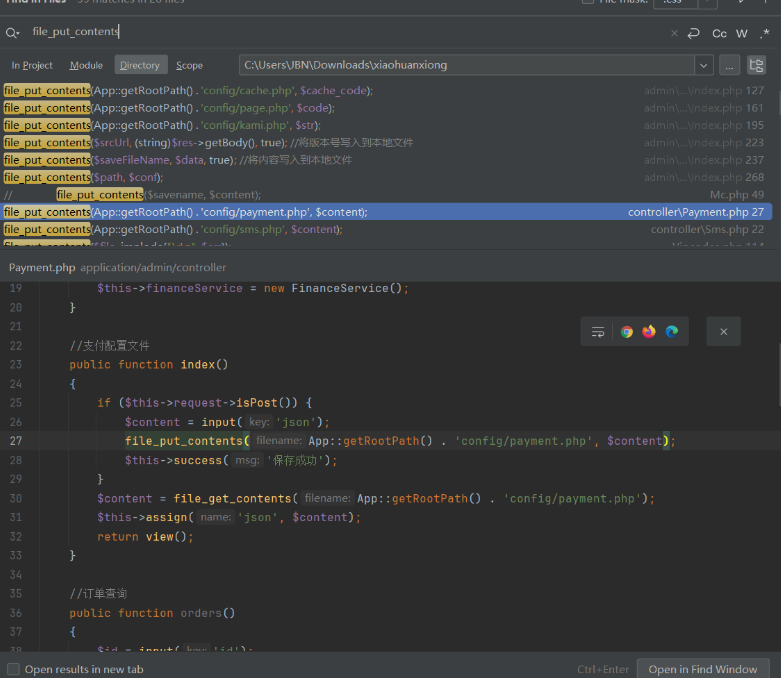Click the file mask dropdown field

pyautogui.click(x=686, y=2)
